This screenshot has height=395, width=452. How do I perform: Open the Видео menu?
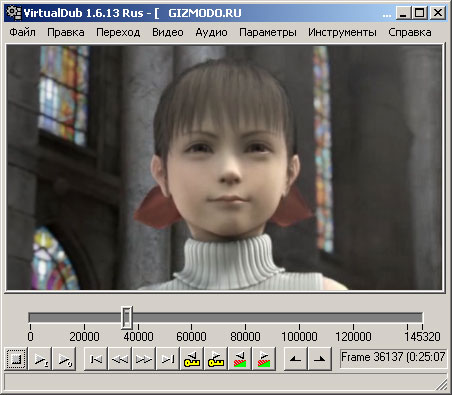(168, 32)
